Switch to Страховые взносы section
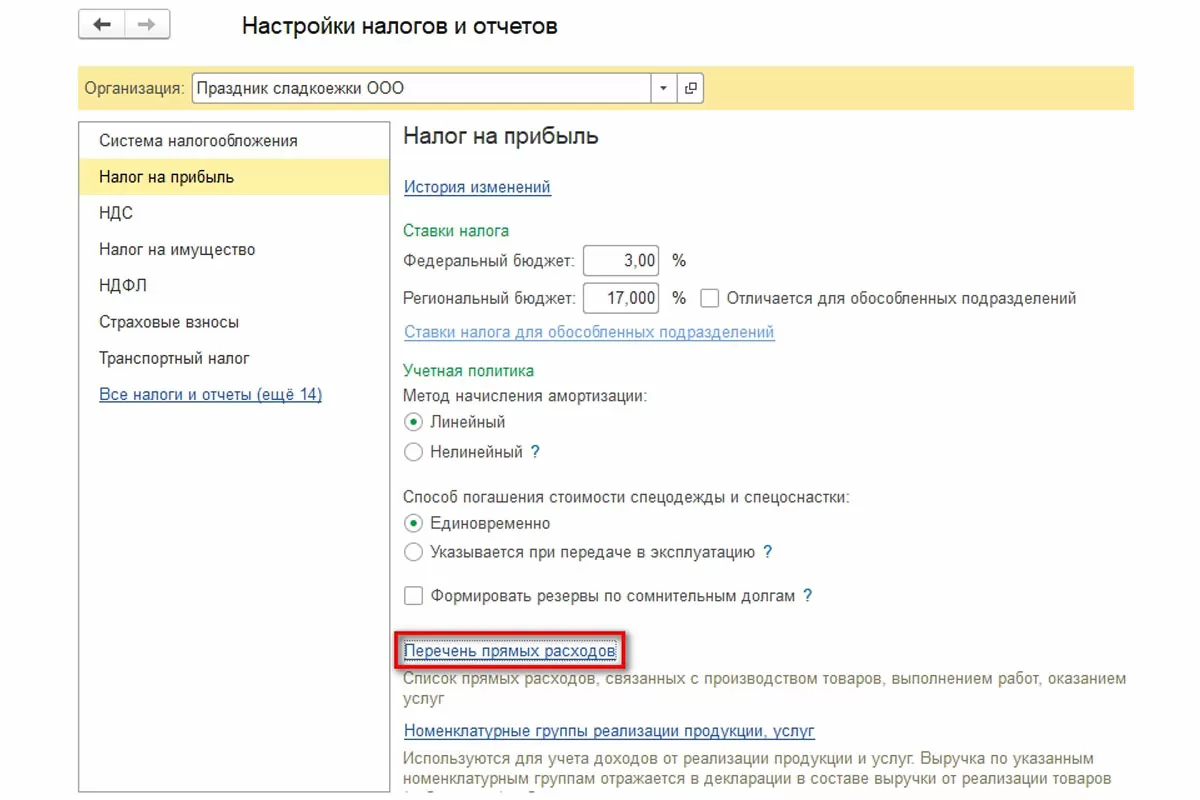 point(169,322)
